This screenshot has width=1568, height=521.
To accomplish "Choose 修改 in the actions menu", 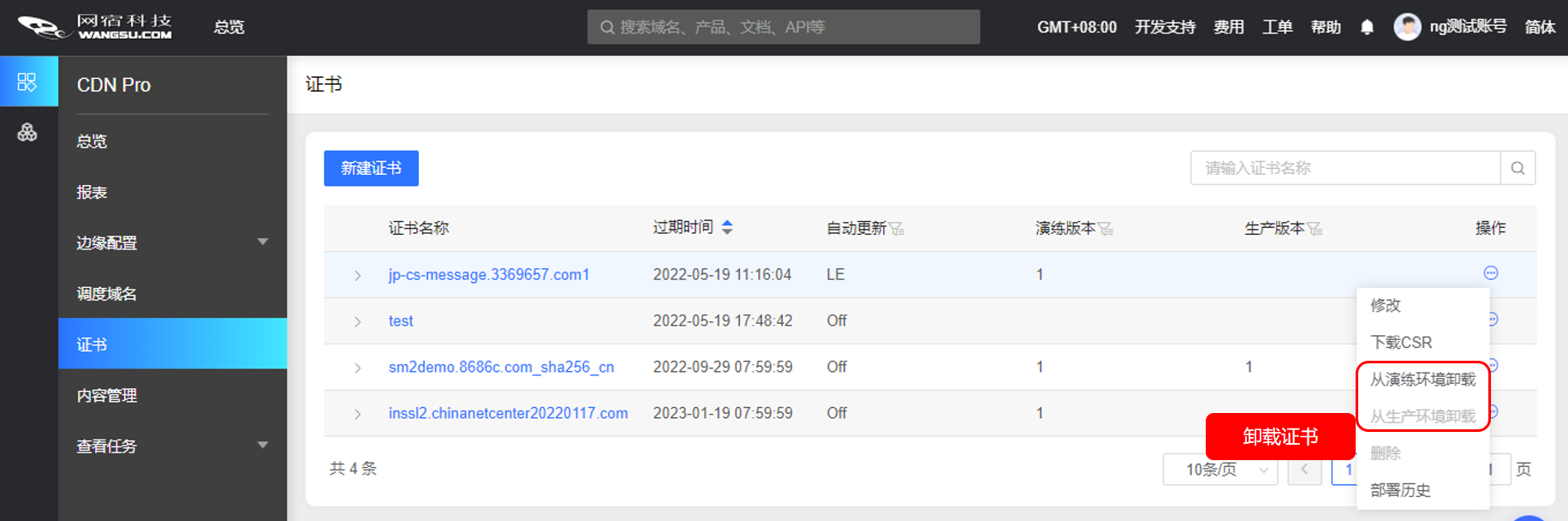I will tap(1386, 305).
